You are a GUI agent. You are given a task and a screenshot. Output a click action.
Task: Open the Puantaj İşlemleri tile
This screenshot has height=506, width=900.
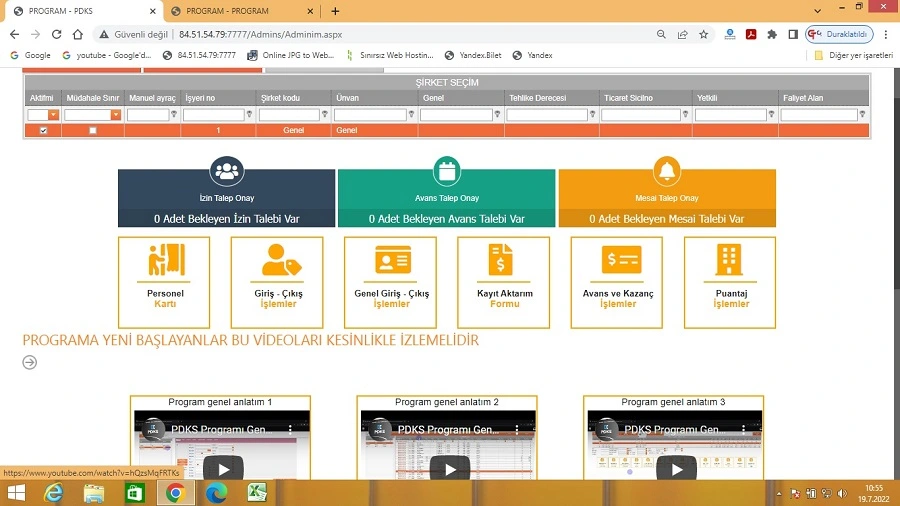730,281
